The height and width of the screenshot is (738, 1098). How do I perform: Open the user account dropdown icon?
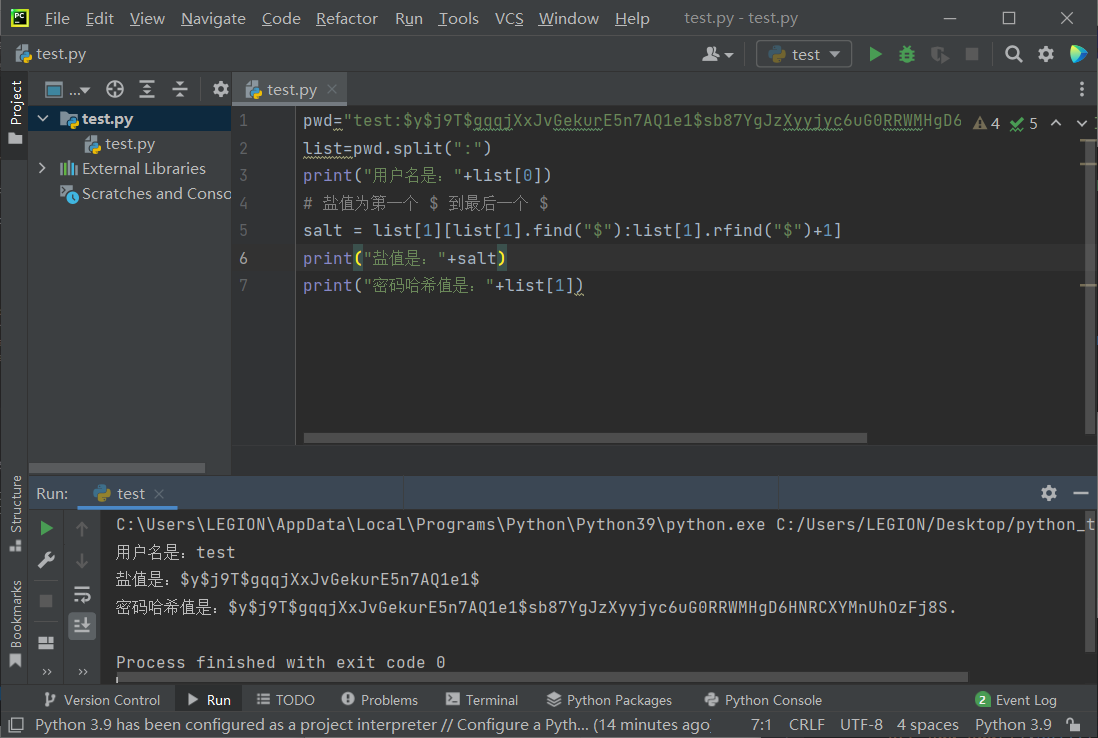717,55
